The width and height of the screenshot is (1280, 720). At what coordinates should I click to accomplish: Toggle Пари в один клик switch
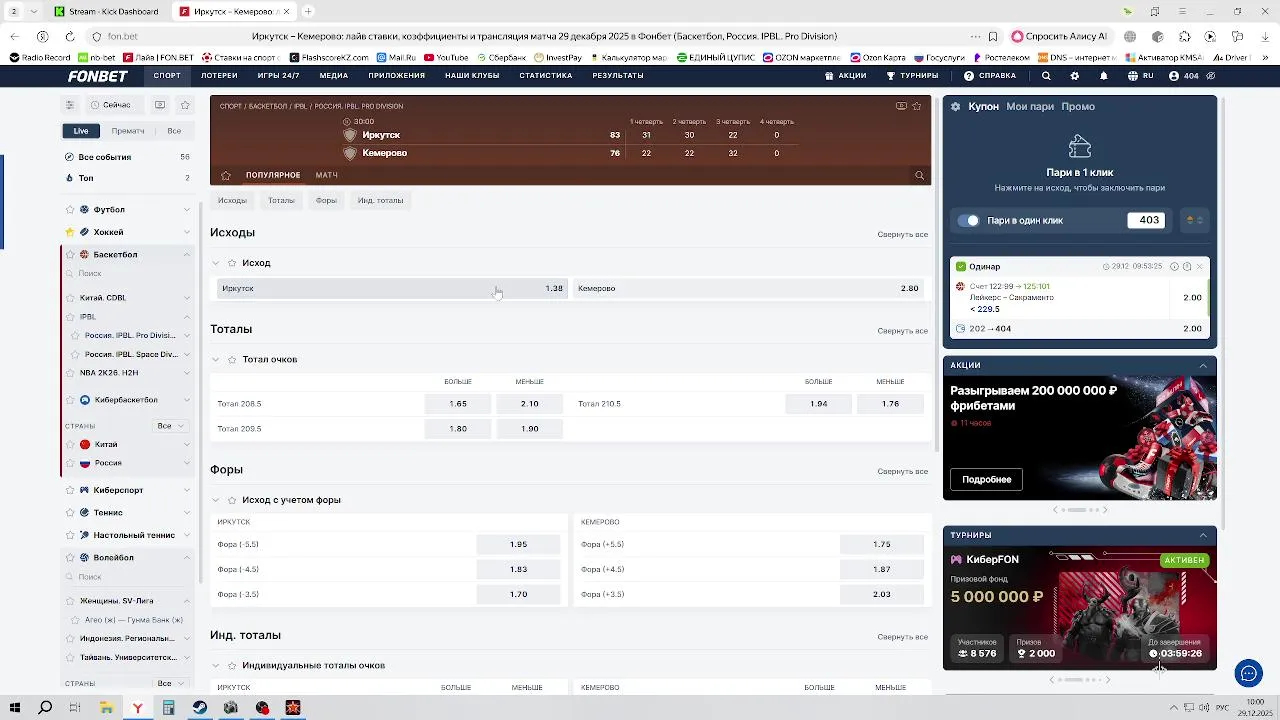pos(969,220)
